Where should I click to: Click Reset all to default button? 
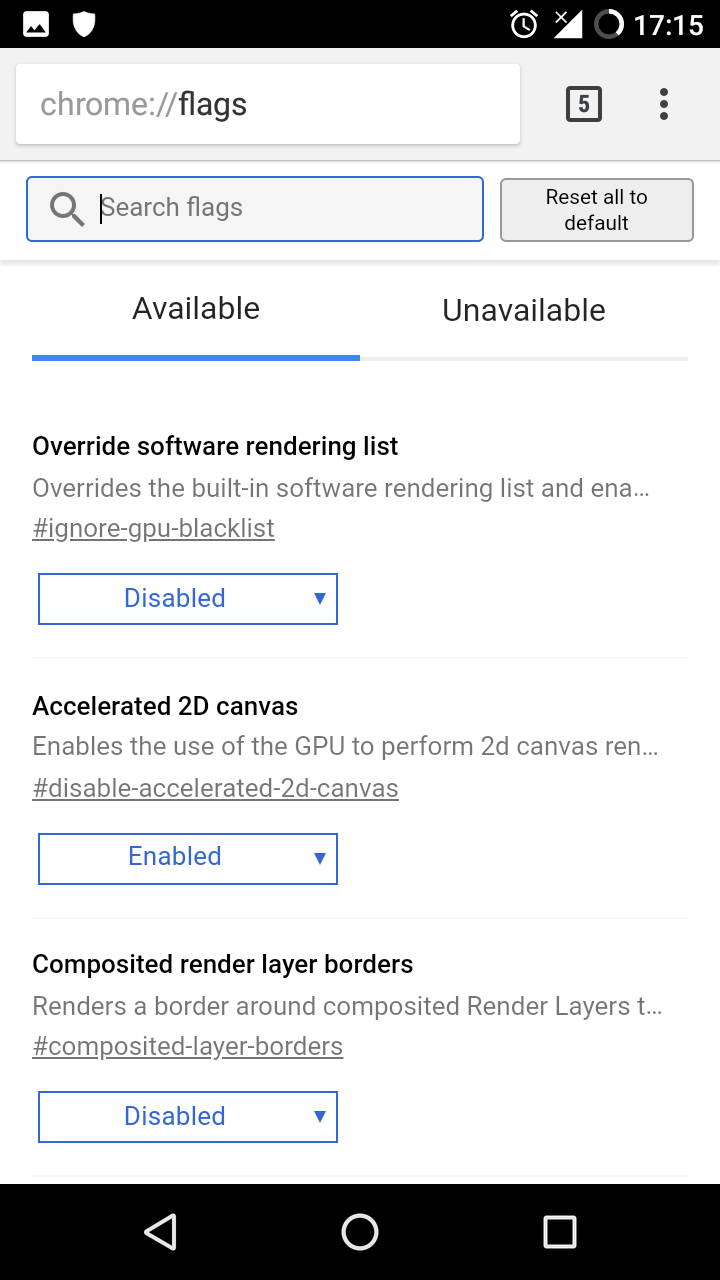pyautogui.click(x=597, y=210)
